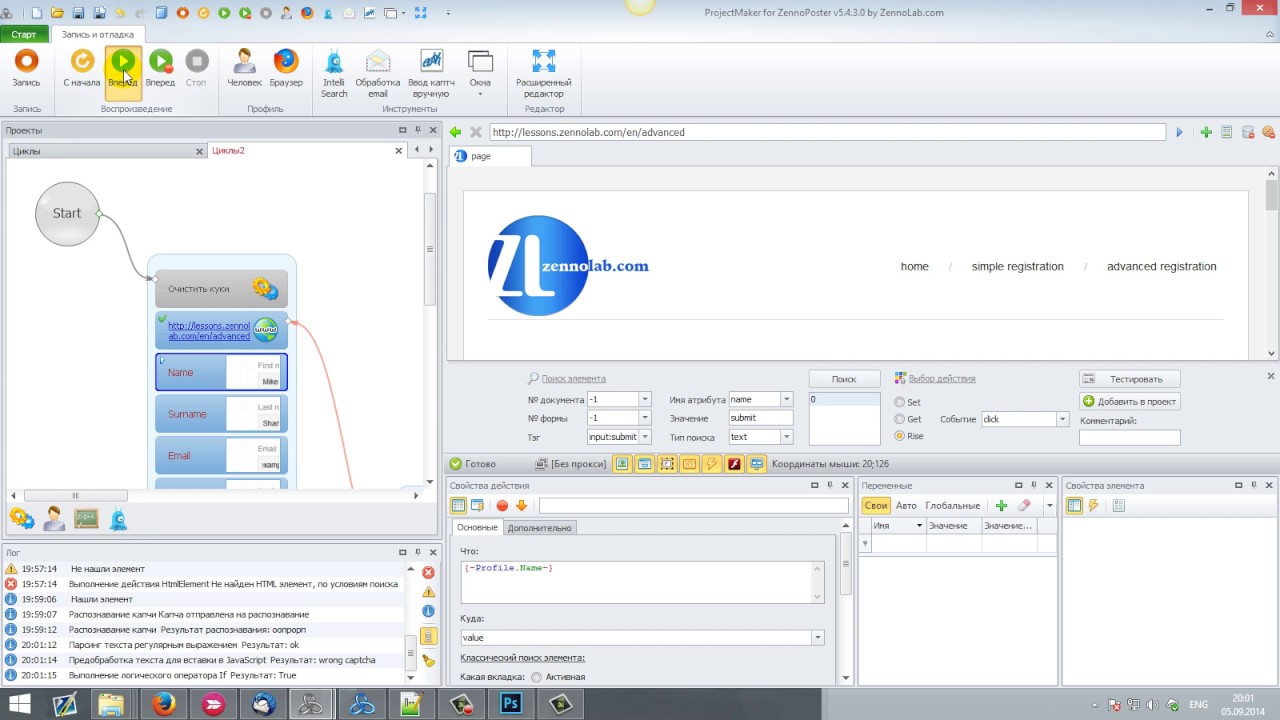Select the Активная tab radio option
The image size is (1280, 720).
click(x=536, y=677)
